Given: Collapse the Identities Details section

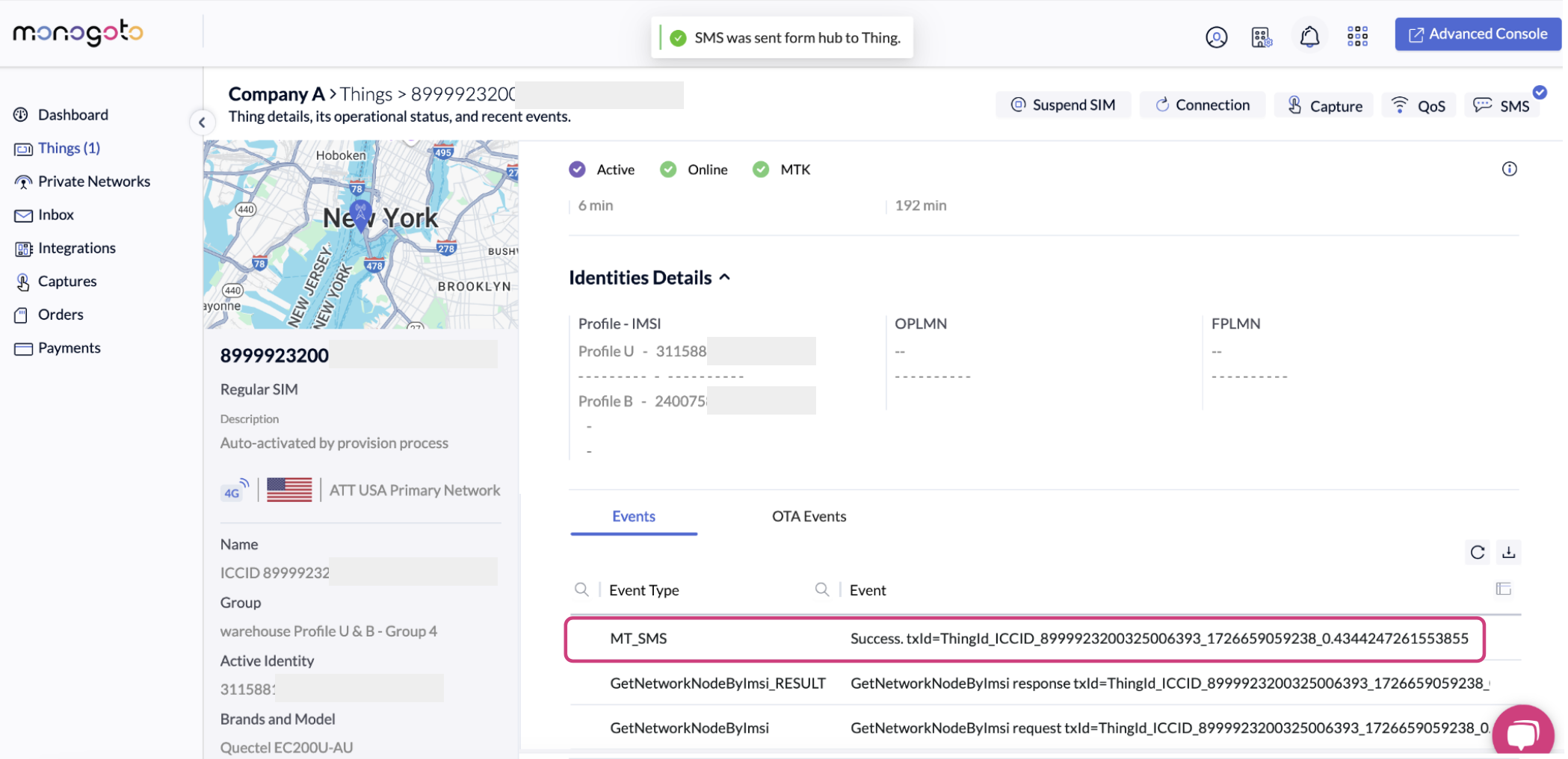Looking at the screenshot, I should point(724,277).
